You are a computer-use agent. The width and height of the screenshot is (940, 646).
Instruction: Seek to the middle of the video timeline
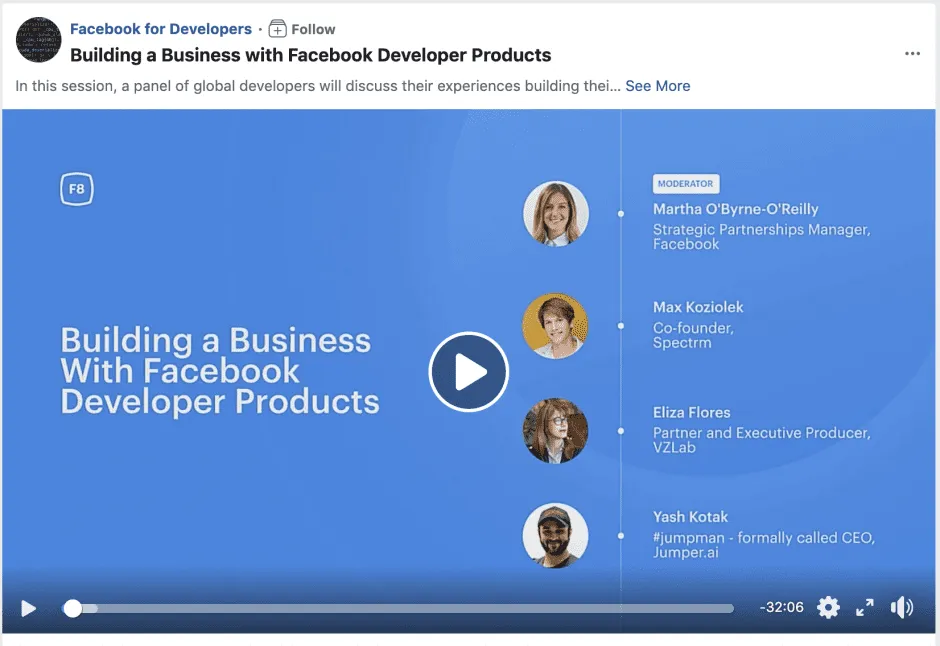tap(397, 608)
